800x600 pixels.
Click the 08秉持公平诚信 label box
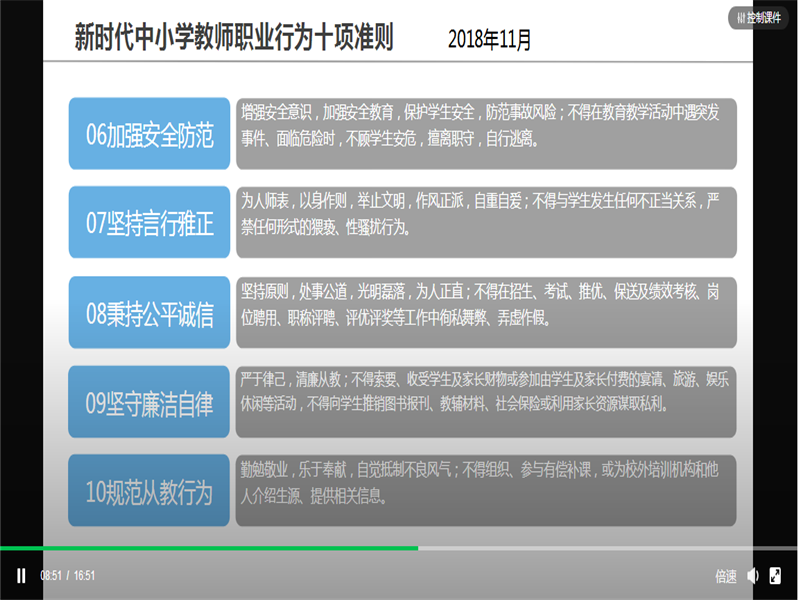pyautogui.click(x=149, y=314)
